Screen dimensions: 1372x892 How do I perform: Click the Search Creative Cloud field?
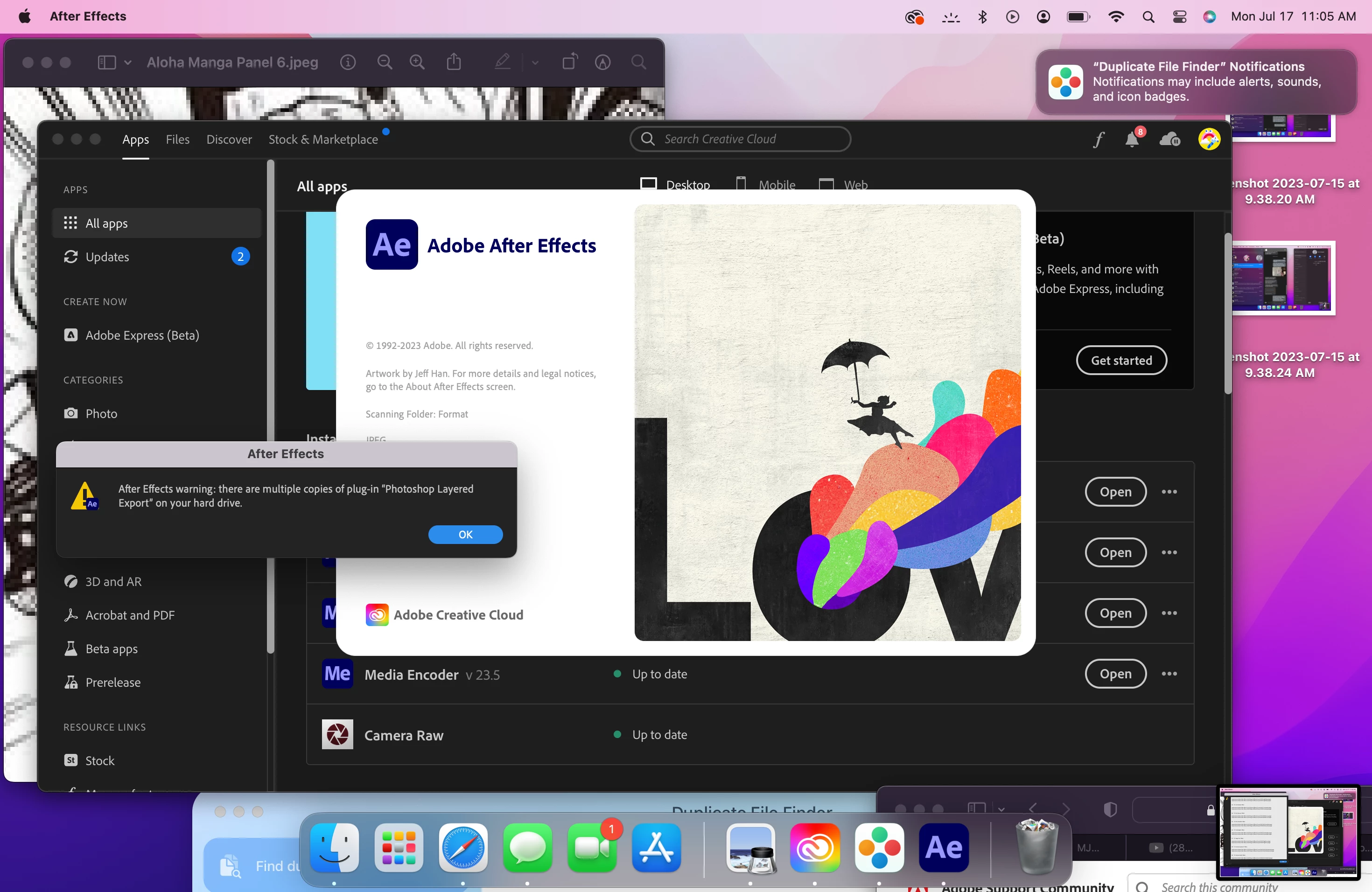[x=740, y=139]
